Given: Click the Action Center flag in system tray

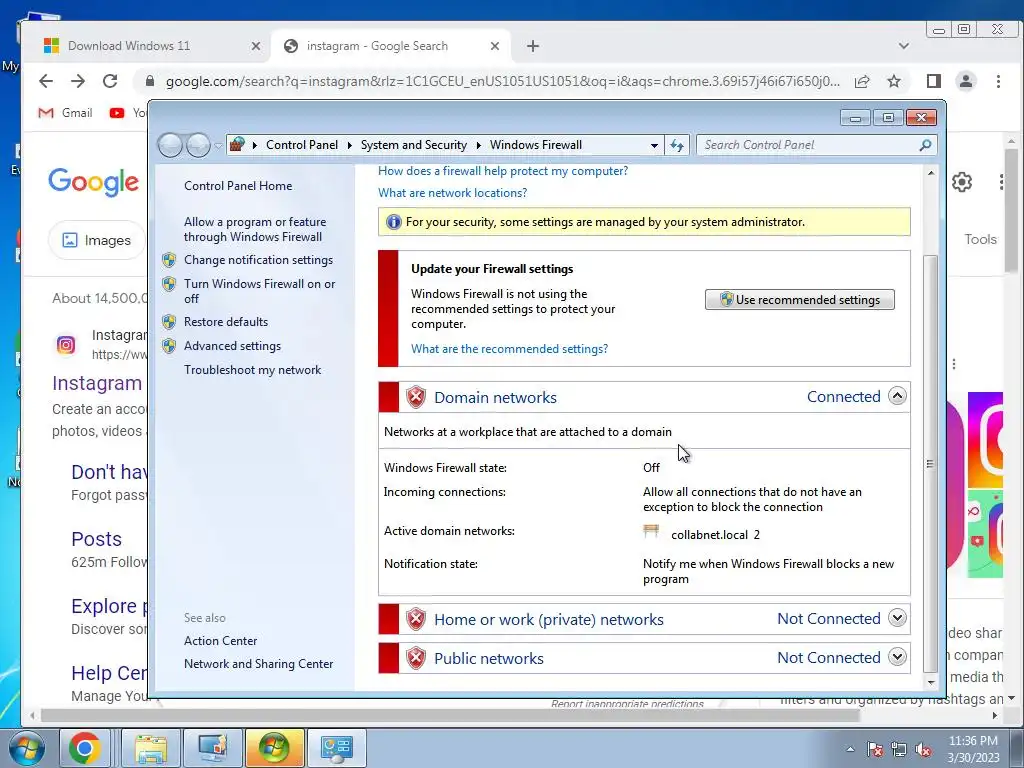Looking at the screenshot, I should click(875, 750).
